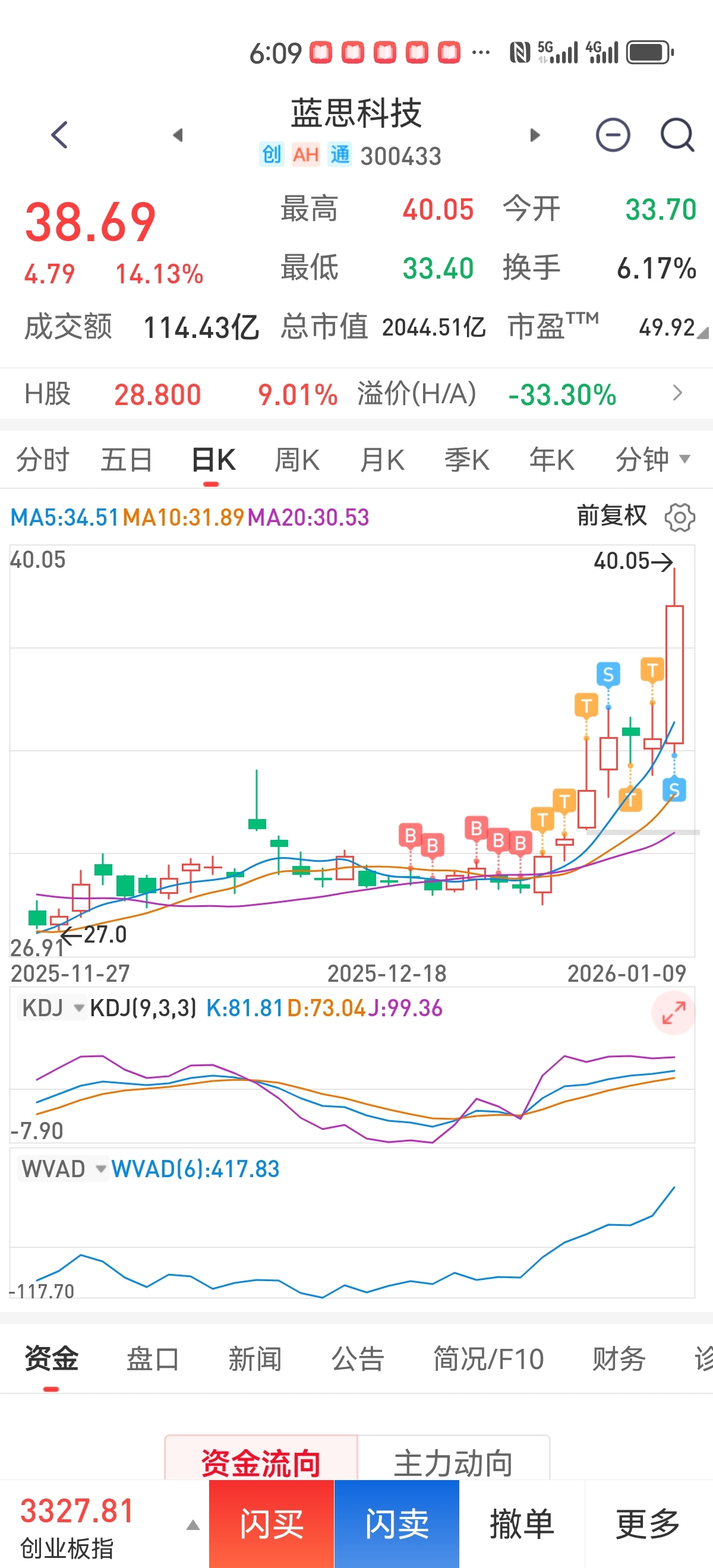Tap the 撤单 button
Viewport: 713px width, 1568px height.
tap(522, 1524)
